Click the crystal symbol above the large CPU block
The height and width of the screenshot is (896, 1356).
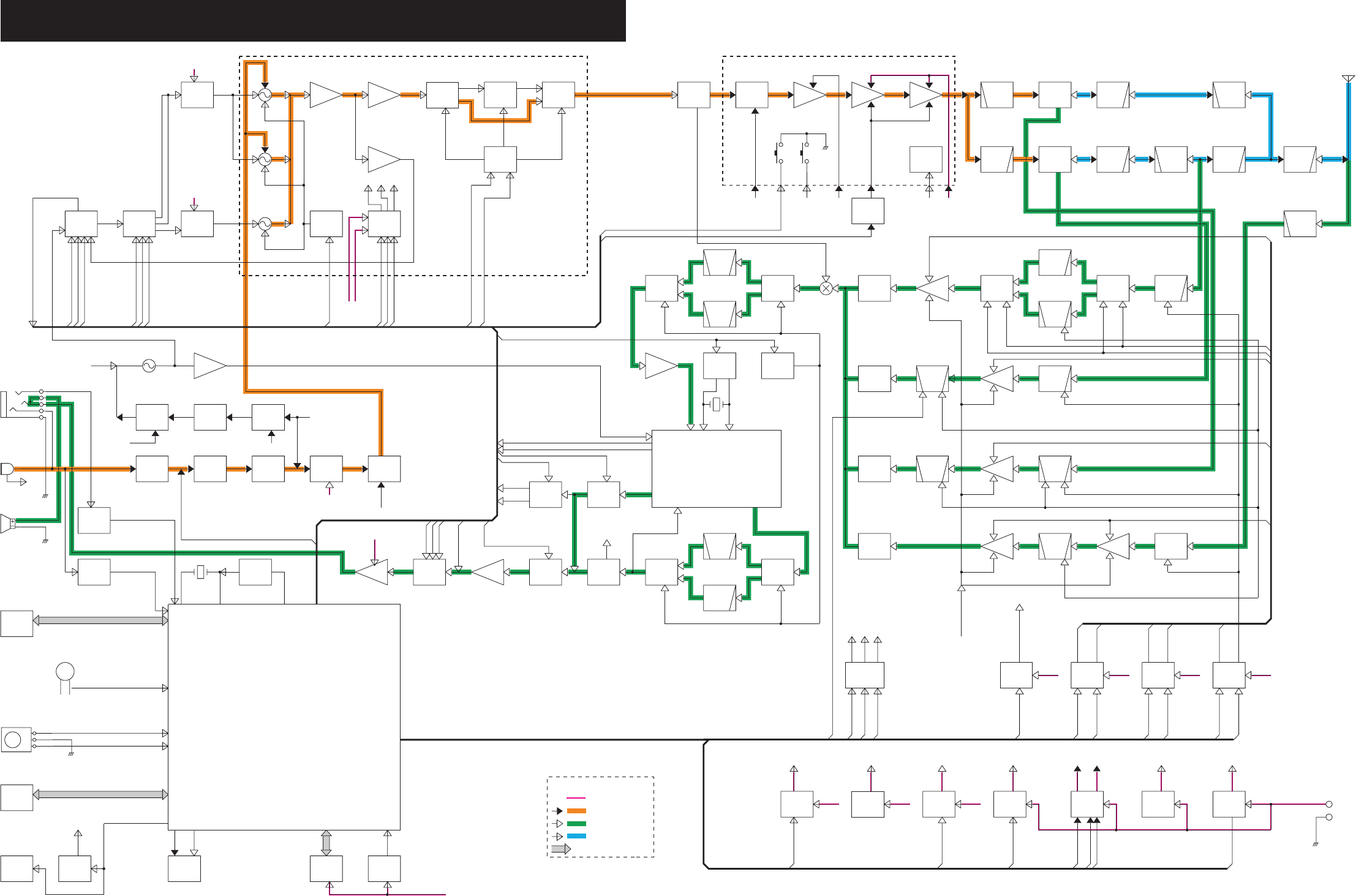pyautogui.click(x=200, y=572)
